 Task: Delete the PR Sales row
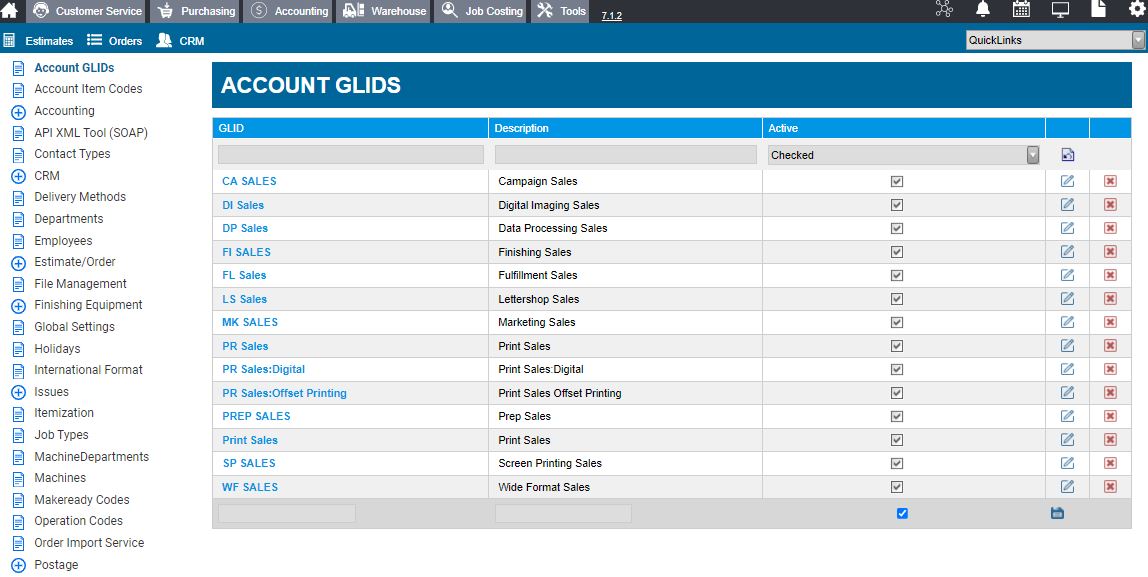pyautogui.click(x=1110, y=345)
